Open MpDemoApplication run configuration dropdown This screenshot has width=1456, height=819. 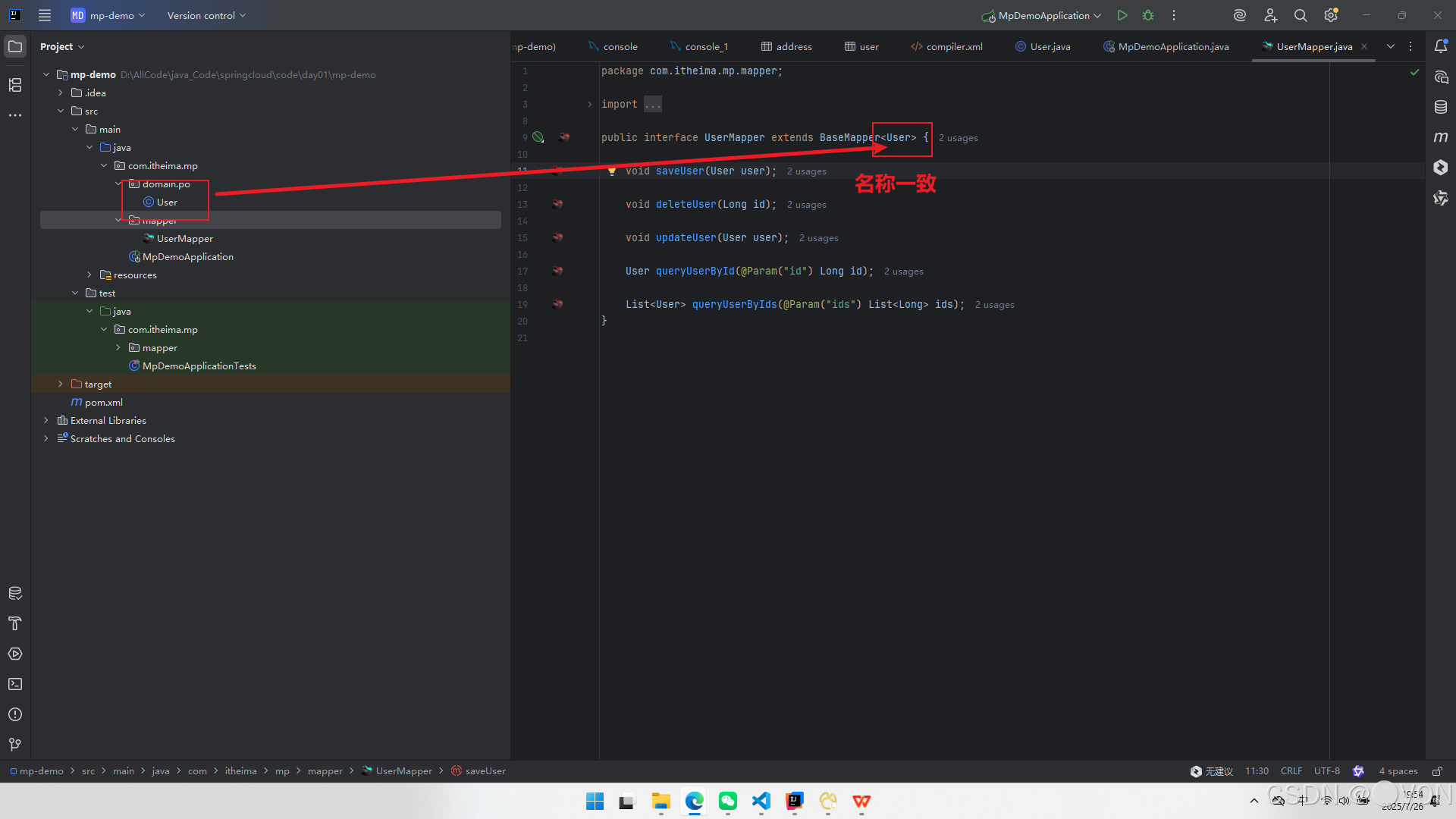(1043, 15)
